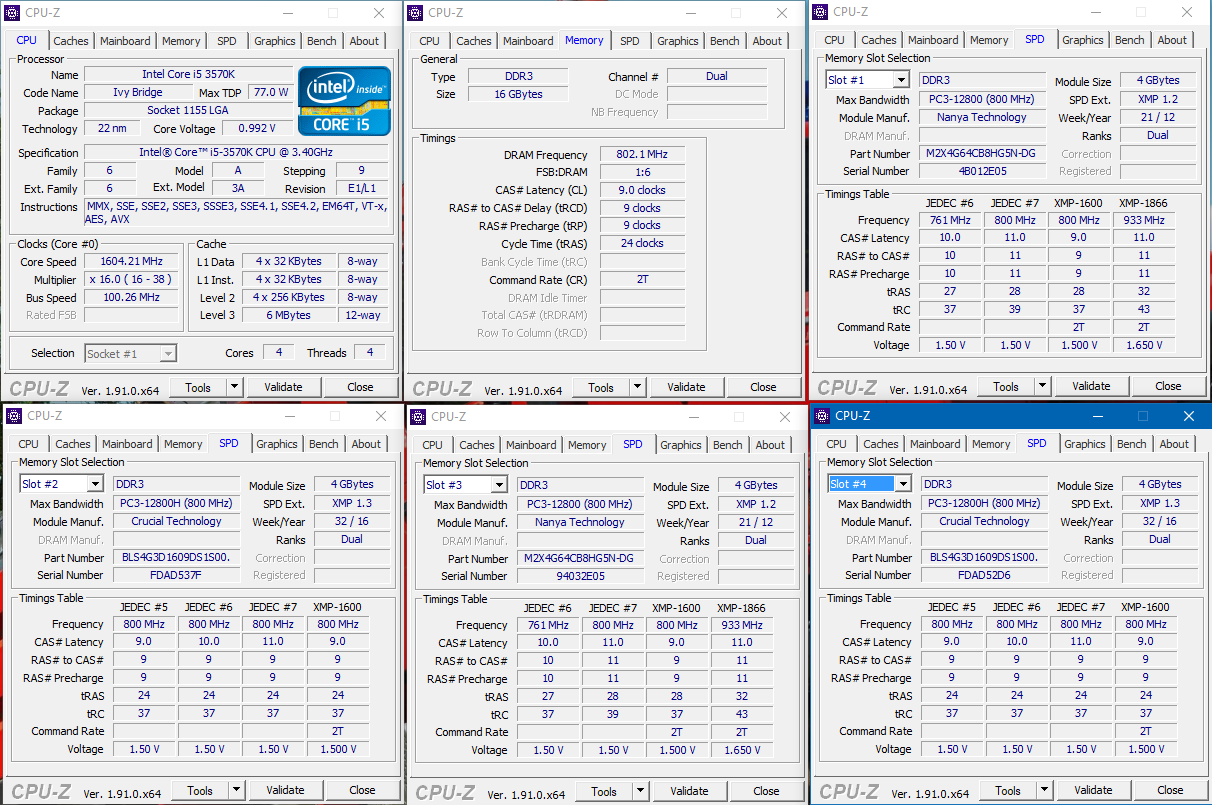This screenshot has width=1212, height=805.
Task: Click Validate in the CPU tab window
Action: [x=283, y=387]
